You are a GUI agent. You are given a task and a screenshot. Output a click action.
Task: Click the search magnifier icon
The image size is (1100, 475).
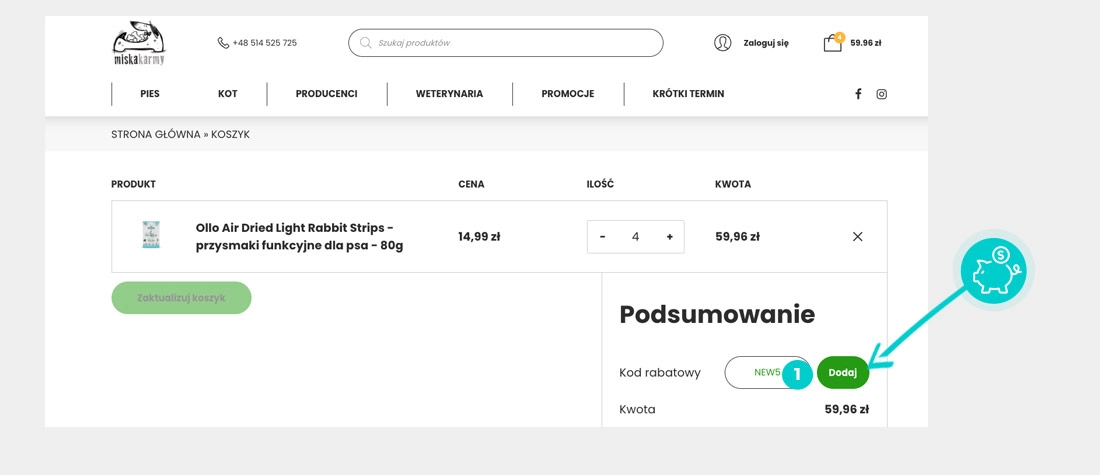(366, 43)
